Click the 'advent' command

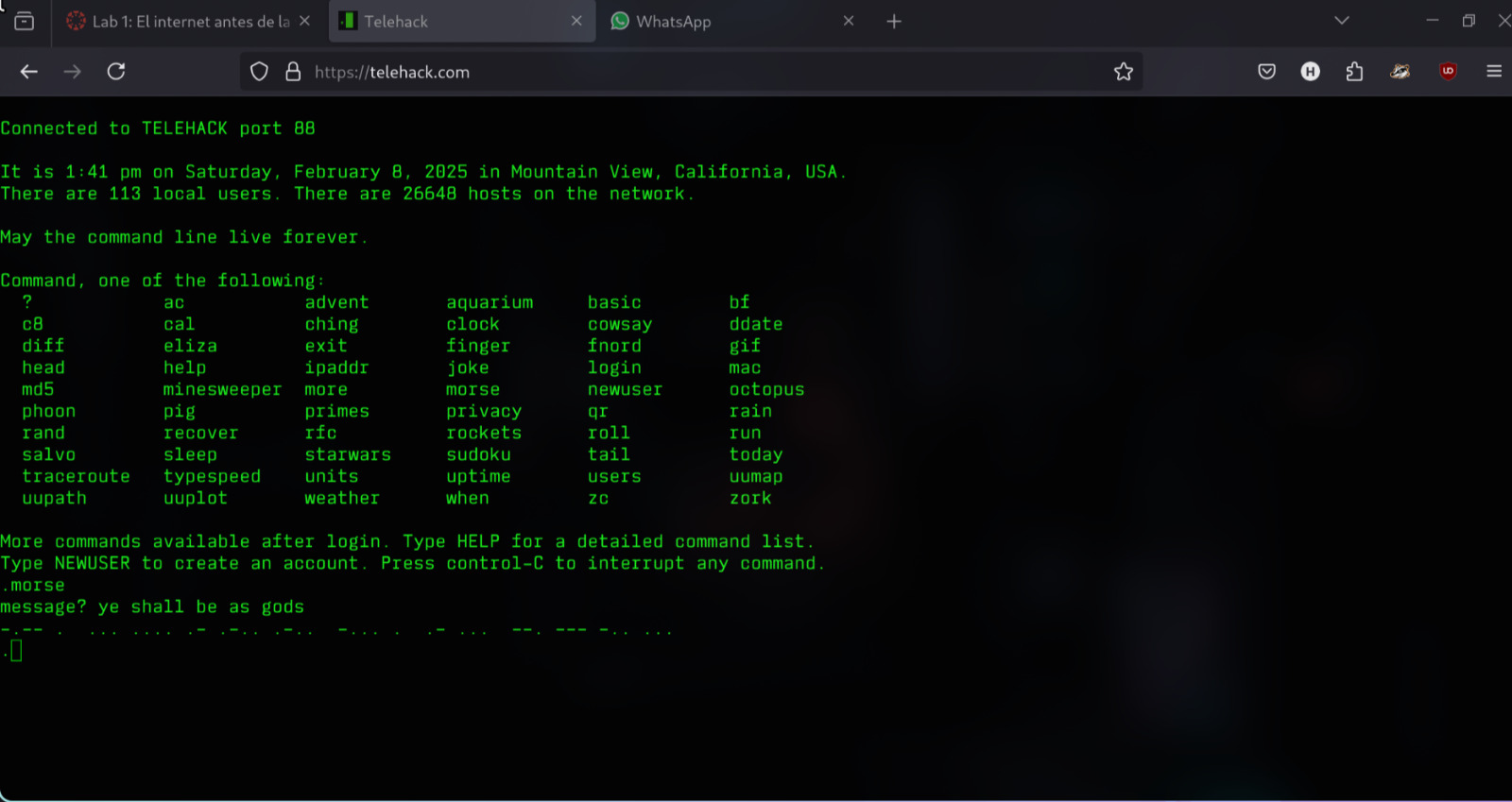(336, 302)
